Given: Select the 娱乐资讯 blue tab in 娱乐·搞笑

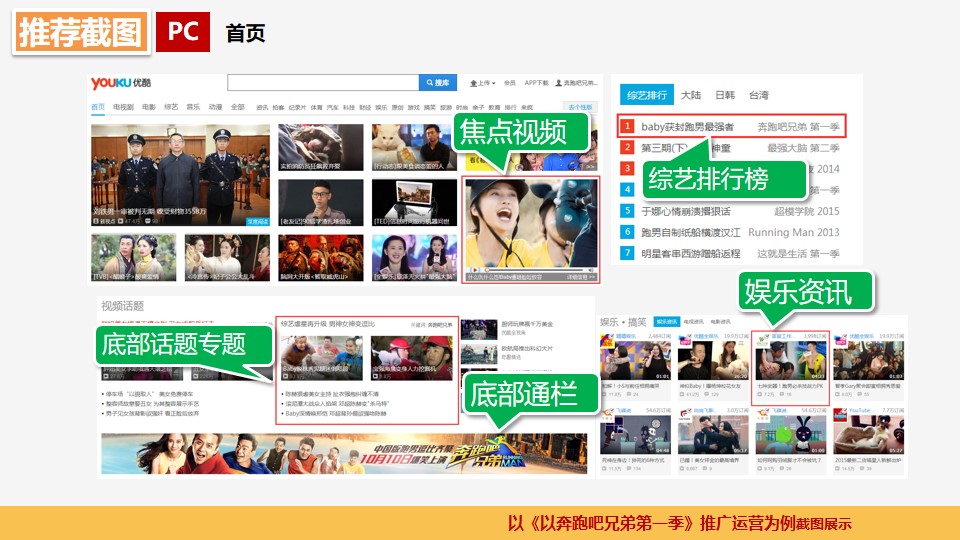Looking at the screenshot, I should (x=666, y=321).
